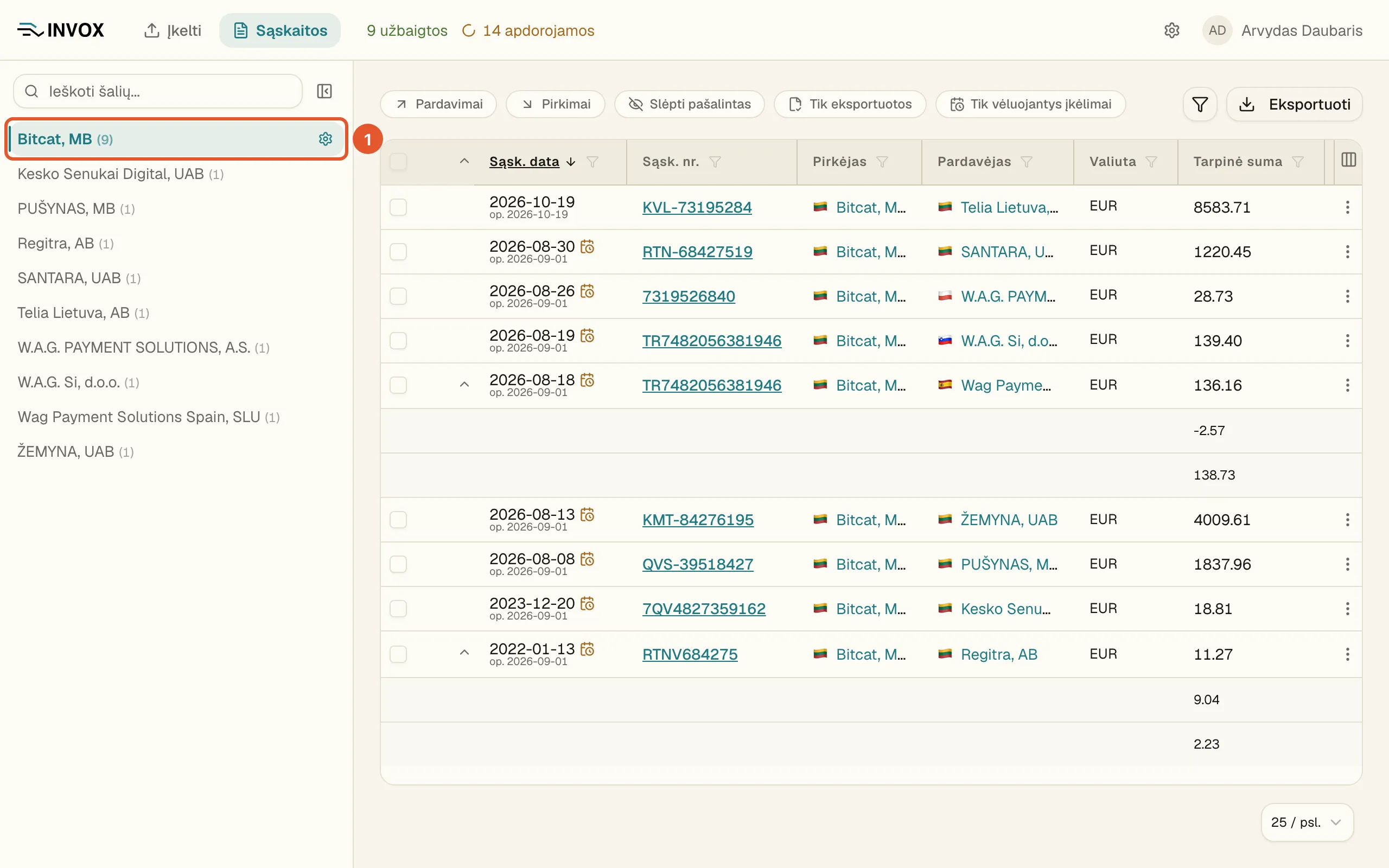Open the 25 / psl. page size dropdown

point(1307,822)
